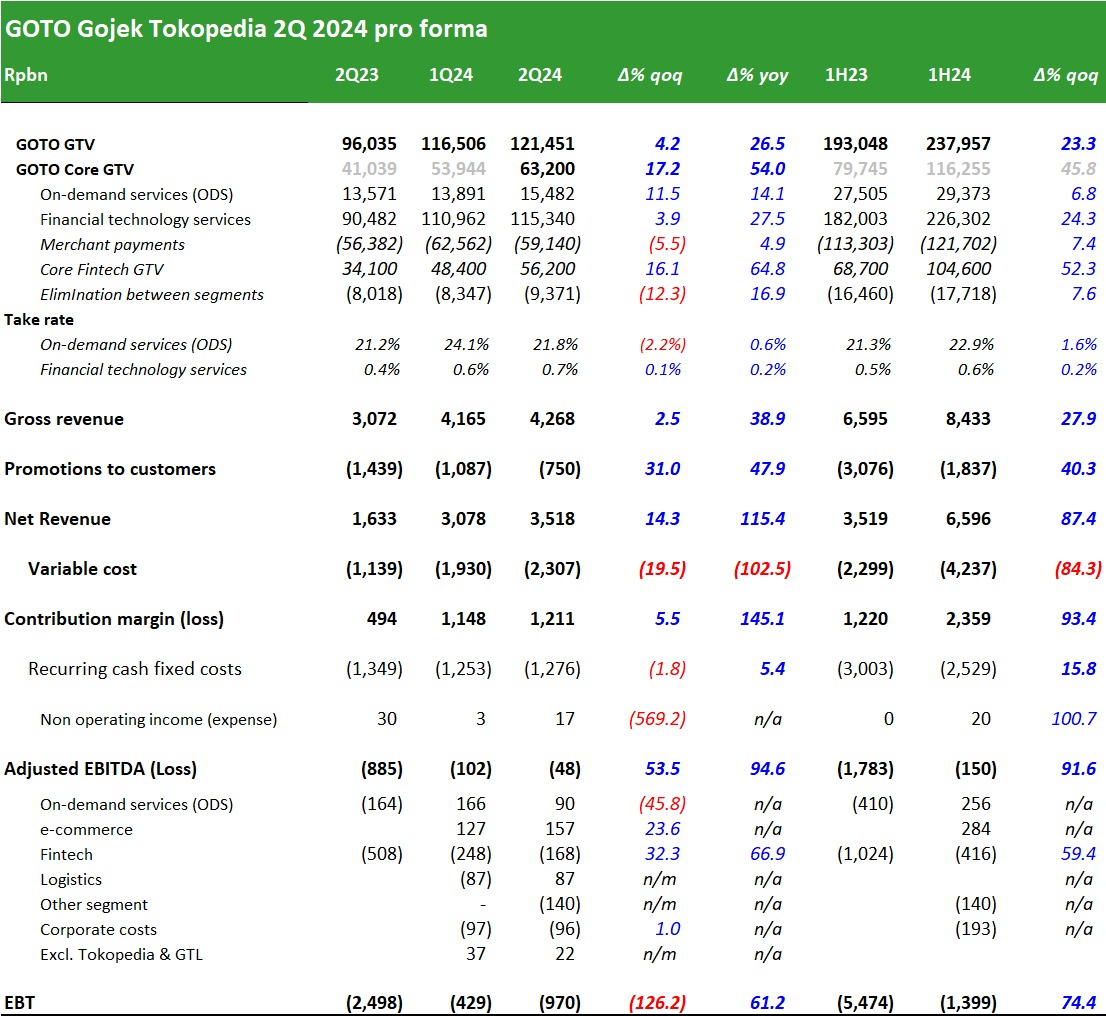Image resolution: width=1106 pixels, height=1016 pixels.
Task: Click the 'EBT' row label
Action: point(20,1003)
